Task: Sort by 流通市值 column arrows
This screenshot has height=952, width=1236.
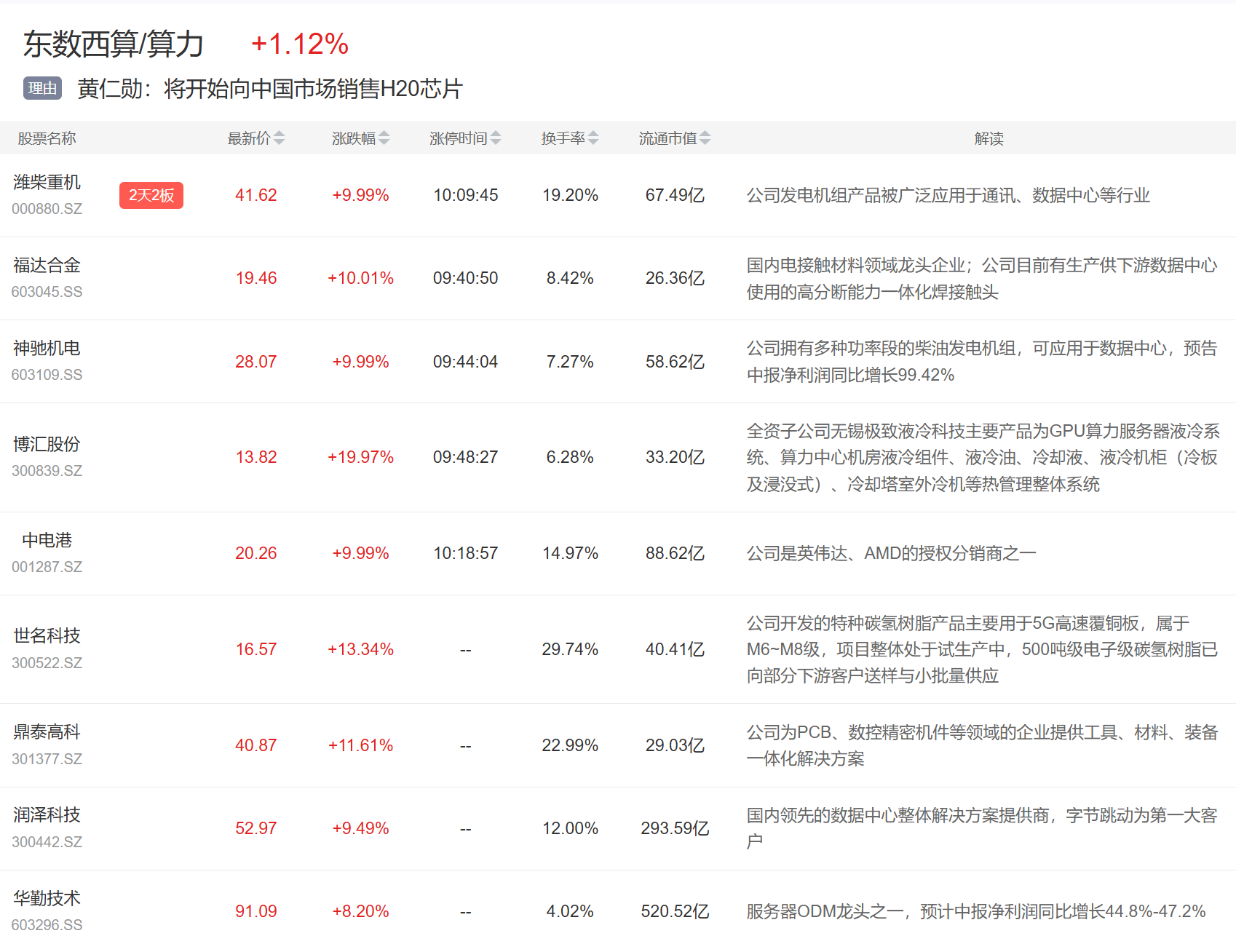Action: coord(705,138)
